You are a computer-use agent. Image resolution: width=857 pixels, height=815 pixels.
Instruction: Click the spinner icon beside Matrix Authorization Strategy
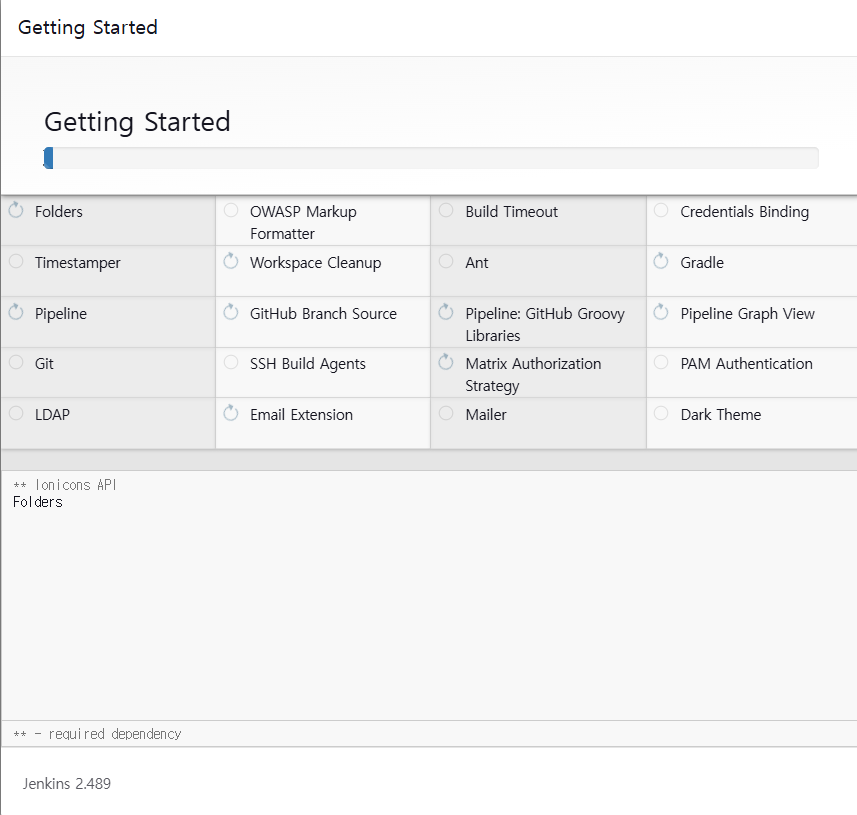(x=446, y=361)
